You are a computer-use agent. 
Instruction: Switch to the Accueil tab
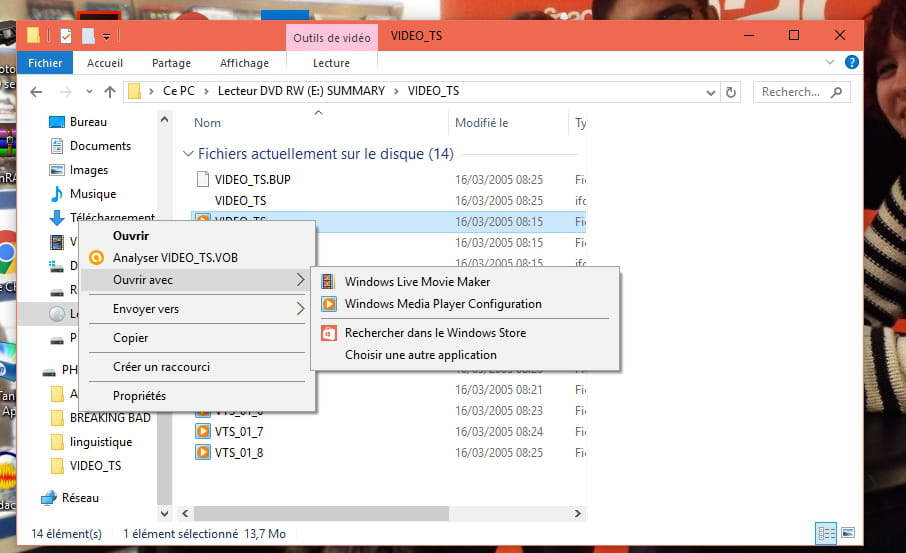point(105,63)
